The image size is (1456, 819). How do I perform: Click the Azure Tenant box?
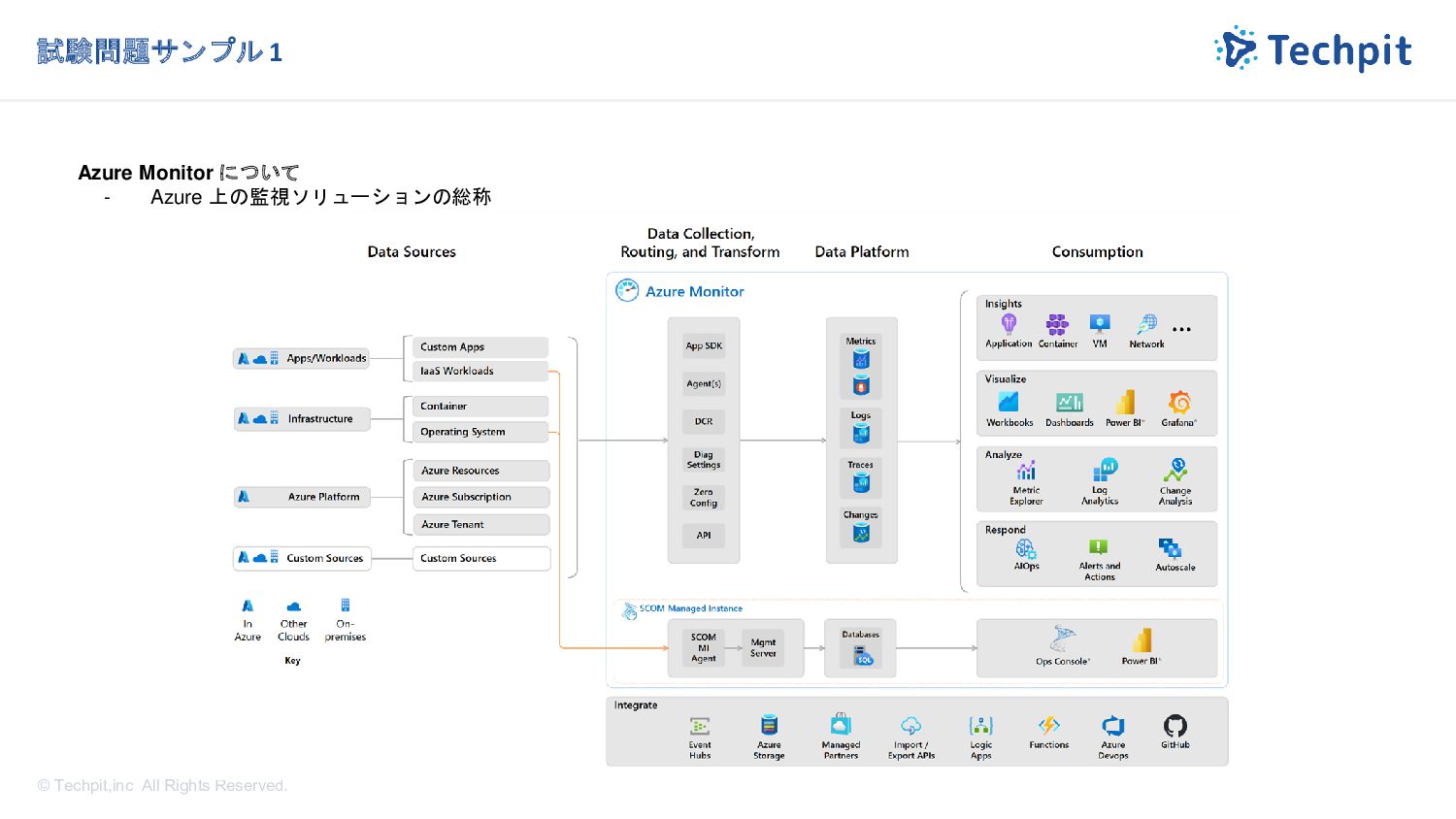482,524
